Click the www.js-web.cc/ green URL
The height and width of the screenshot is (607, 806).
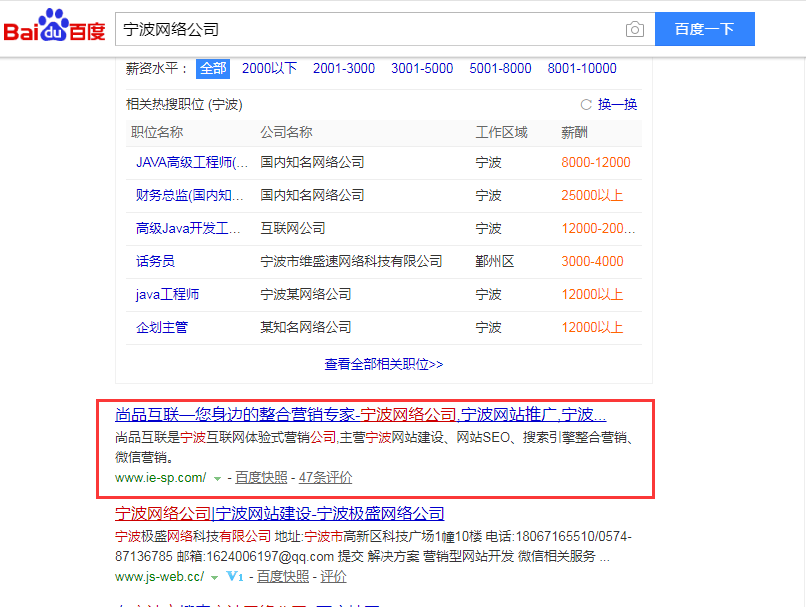pyautogui.click(x=159, y=577)
